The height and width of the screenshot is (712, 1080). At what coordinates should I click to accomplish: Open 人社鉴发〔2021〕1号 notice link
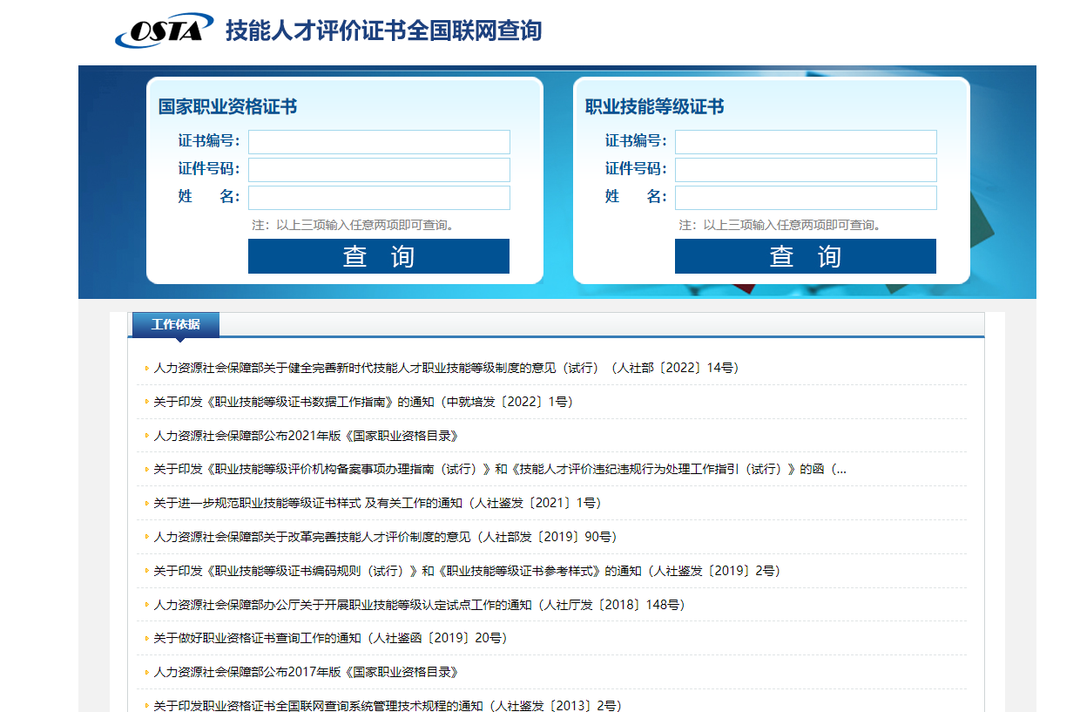(x=377, y=503)
